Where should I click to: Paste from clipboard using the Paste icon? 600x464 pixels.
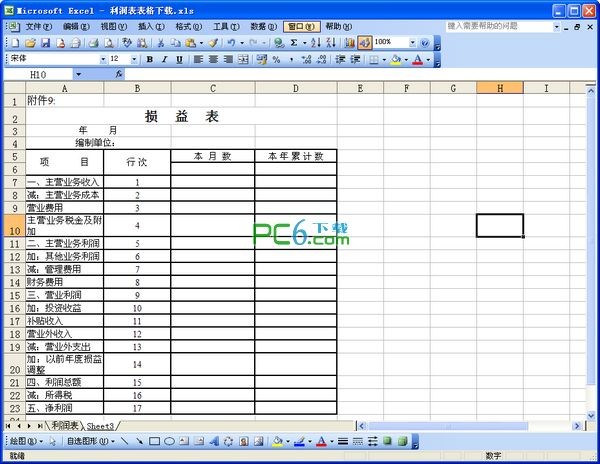pos(190,43)
